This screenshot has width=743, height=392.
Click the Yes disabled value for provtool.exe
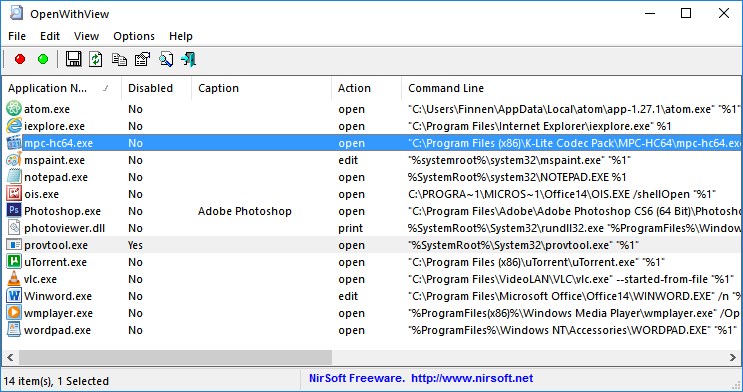135,246
